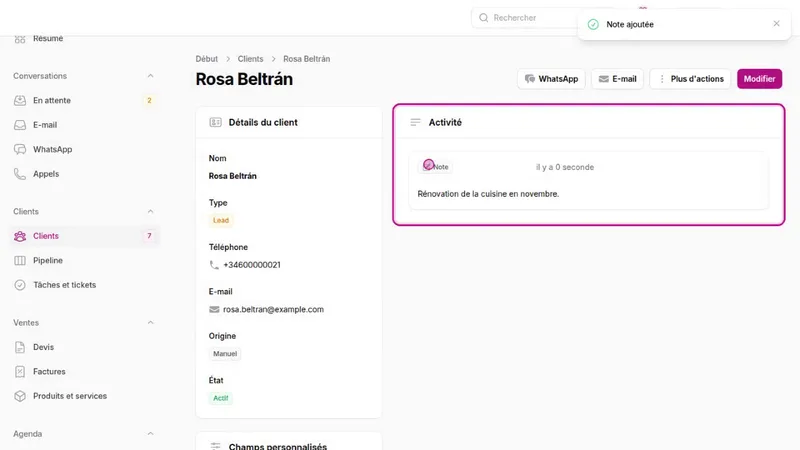800x450 pixels.
Task: Click the phone number +34600000021
Action: [252, 265]
